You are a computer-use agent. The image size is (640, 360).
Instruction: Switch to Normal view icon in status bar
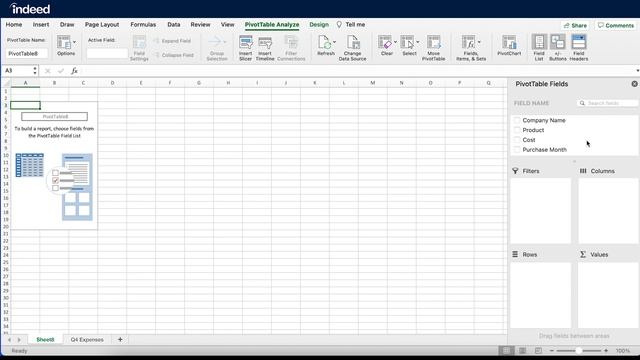pyautogui.click(x=506, y=351)
